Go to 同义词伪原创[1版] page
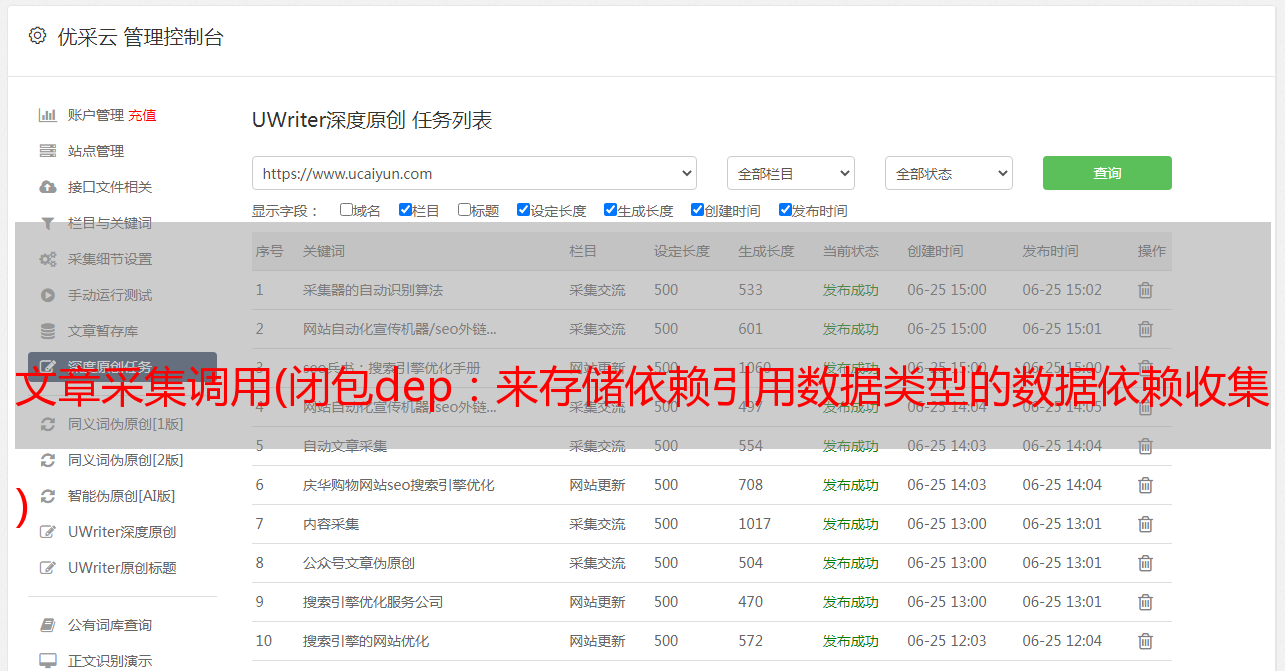 [125, 424]
